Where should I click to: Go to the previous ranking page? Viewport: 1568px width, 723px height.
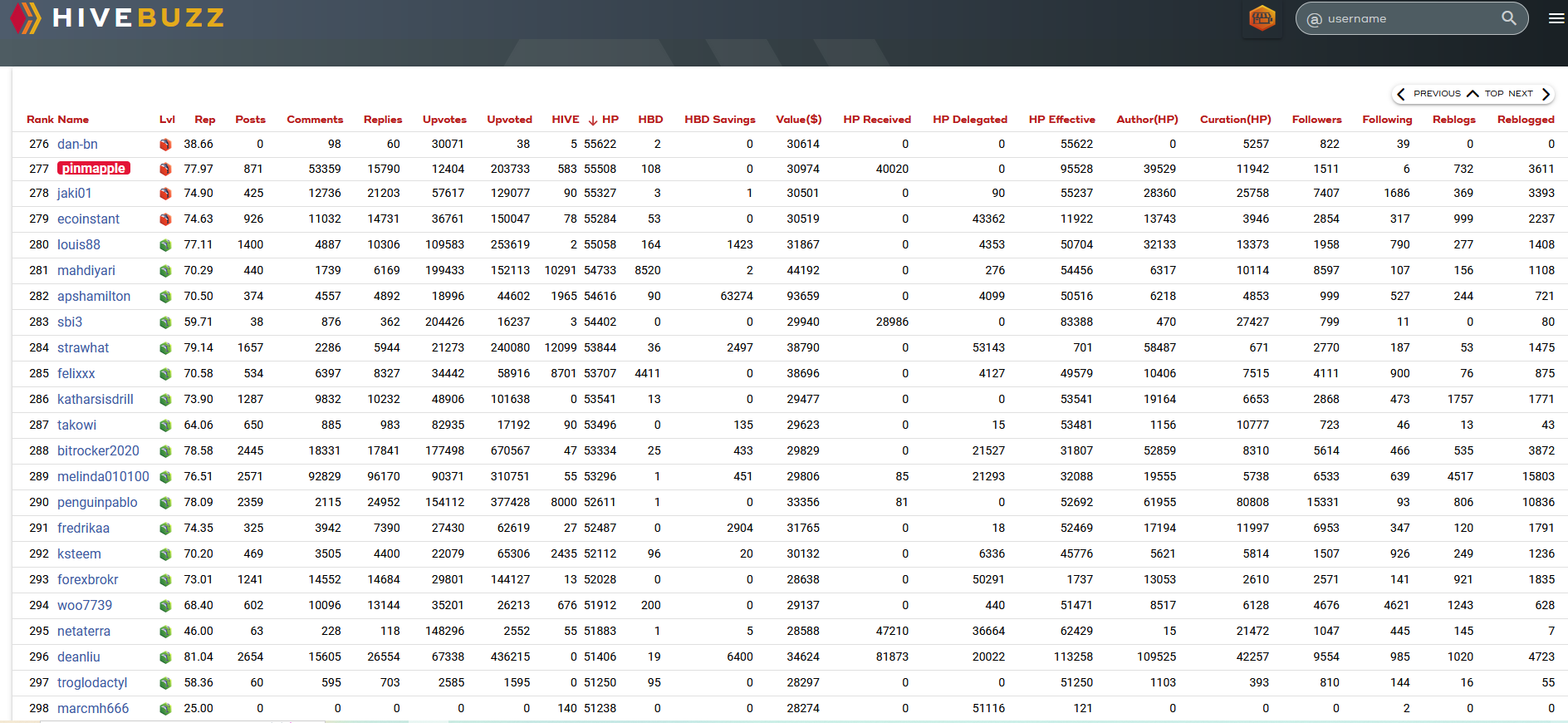(1428, 94)
